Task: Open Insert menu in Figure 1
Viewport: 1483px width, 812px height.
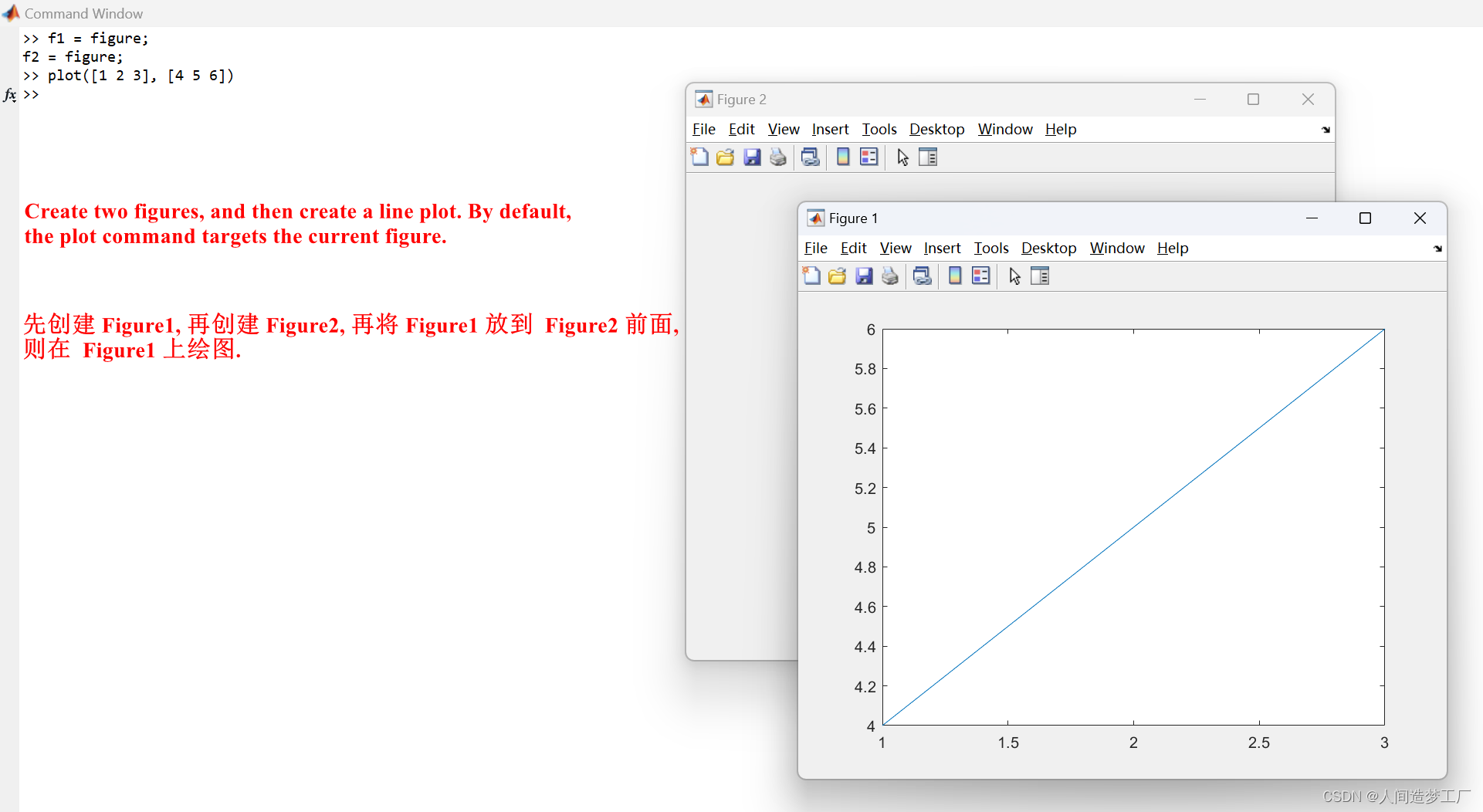Action: [x=942, y=248]
